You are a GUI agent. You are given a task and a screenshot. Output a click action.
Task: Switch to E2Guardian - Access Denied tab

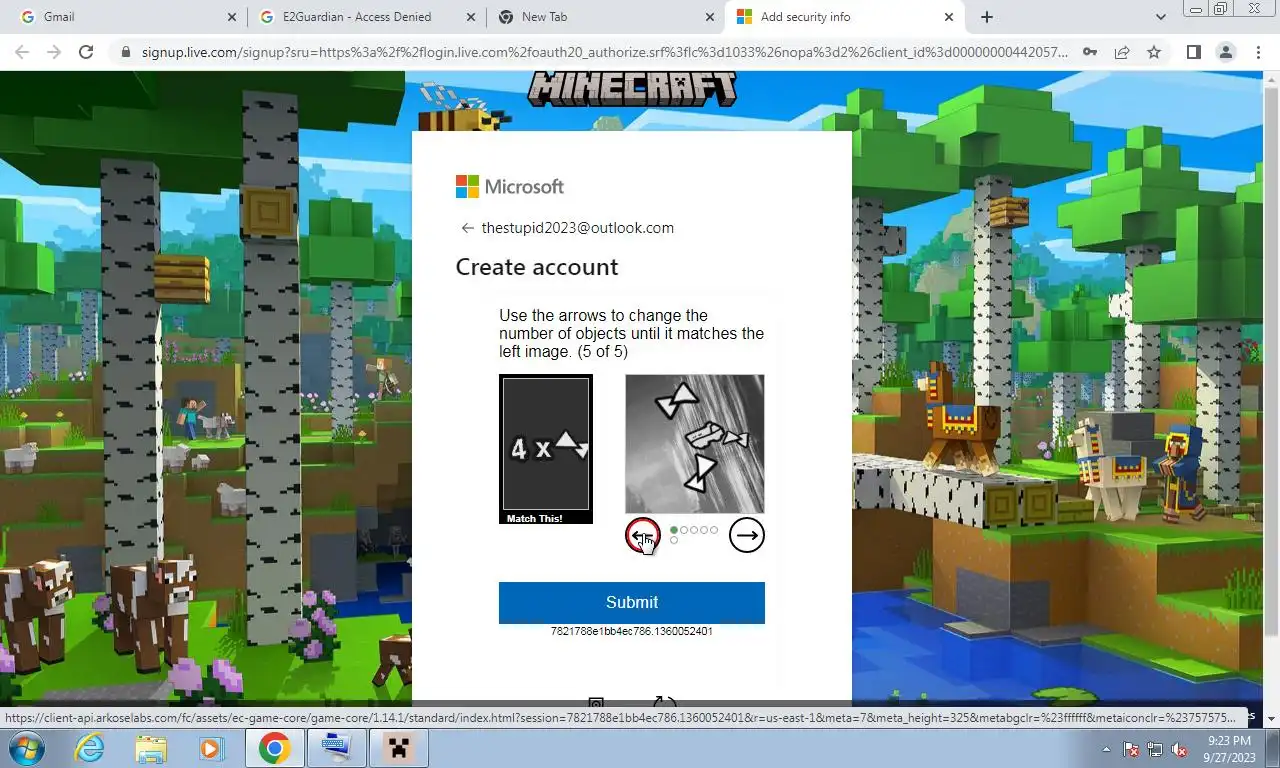point(365,17)
